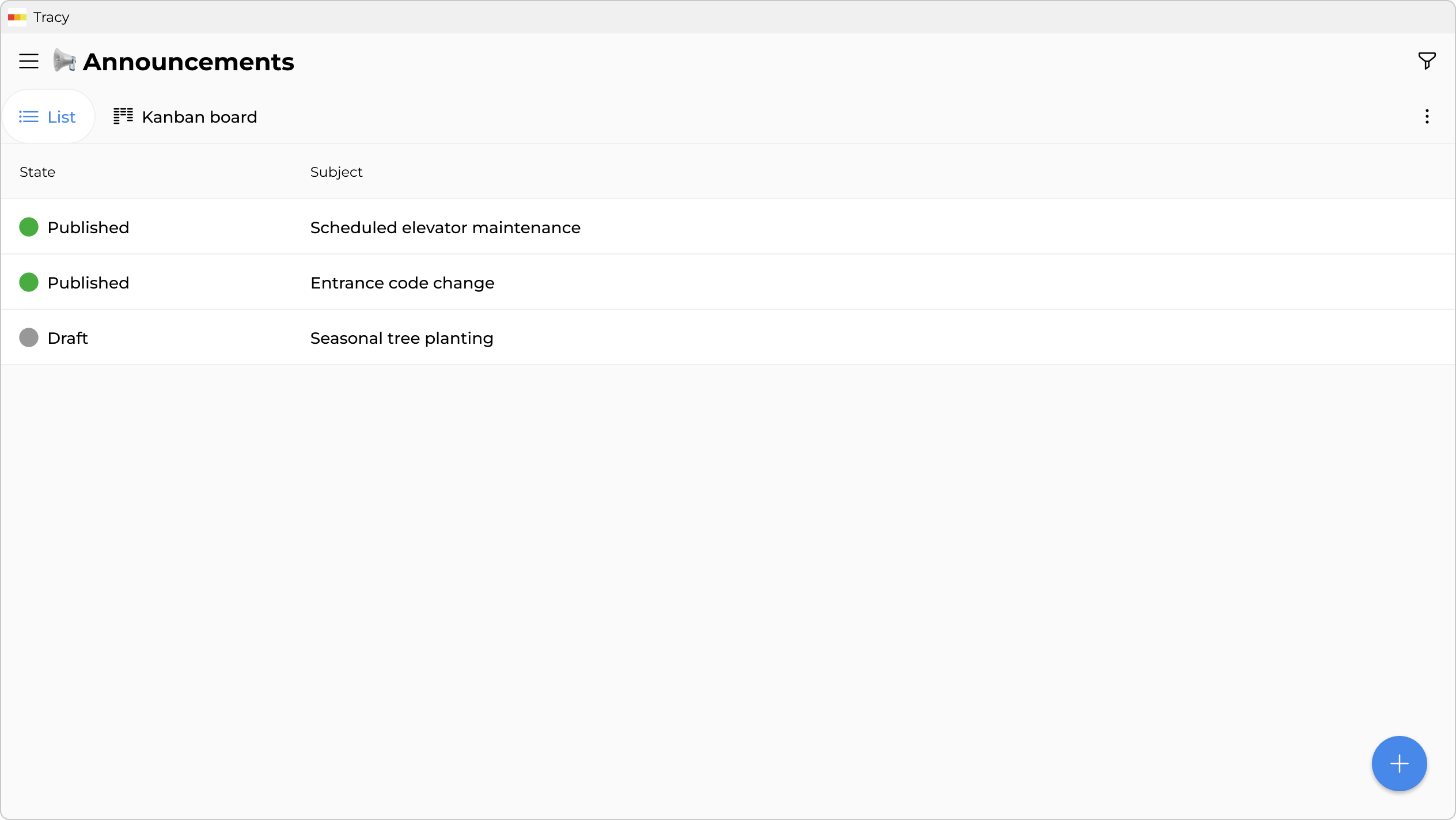
Task: Open the Seasonal tree planting draft
Action: (x=401, y=337)
